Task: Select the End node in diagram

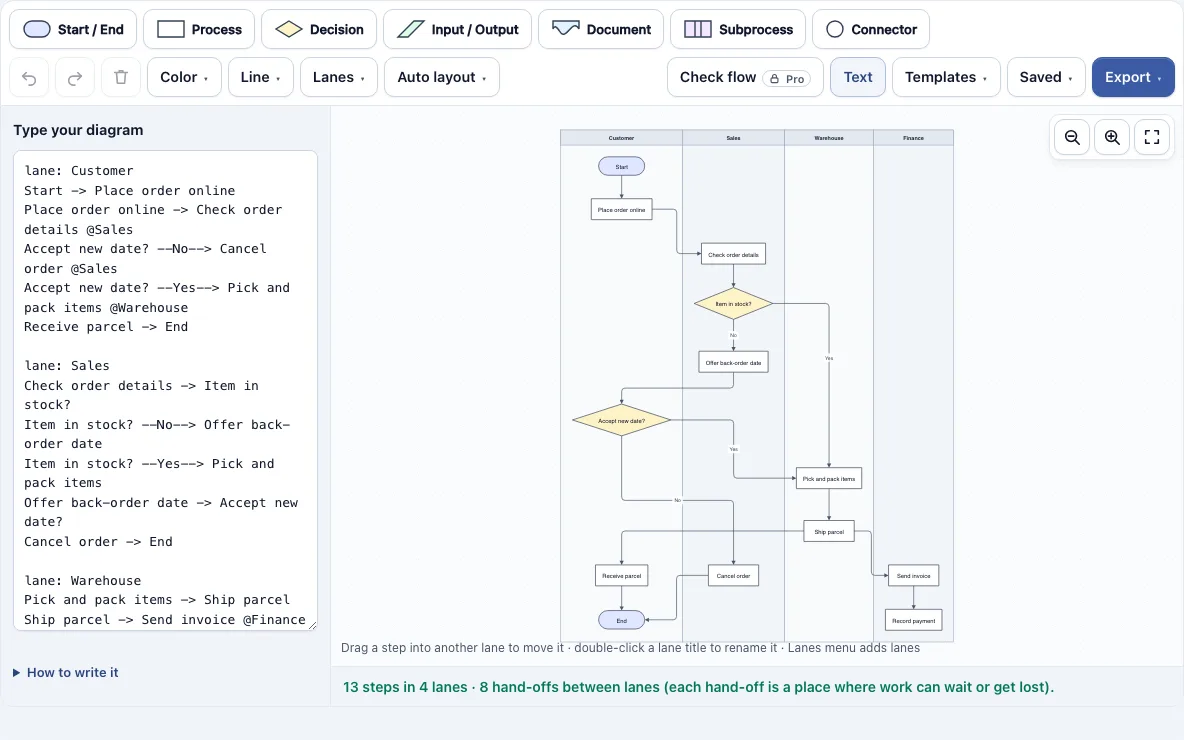Action: click(x=621, y=621)
